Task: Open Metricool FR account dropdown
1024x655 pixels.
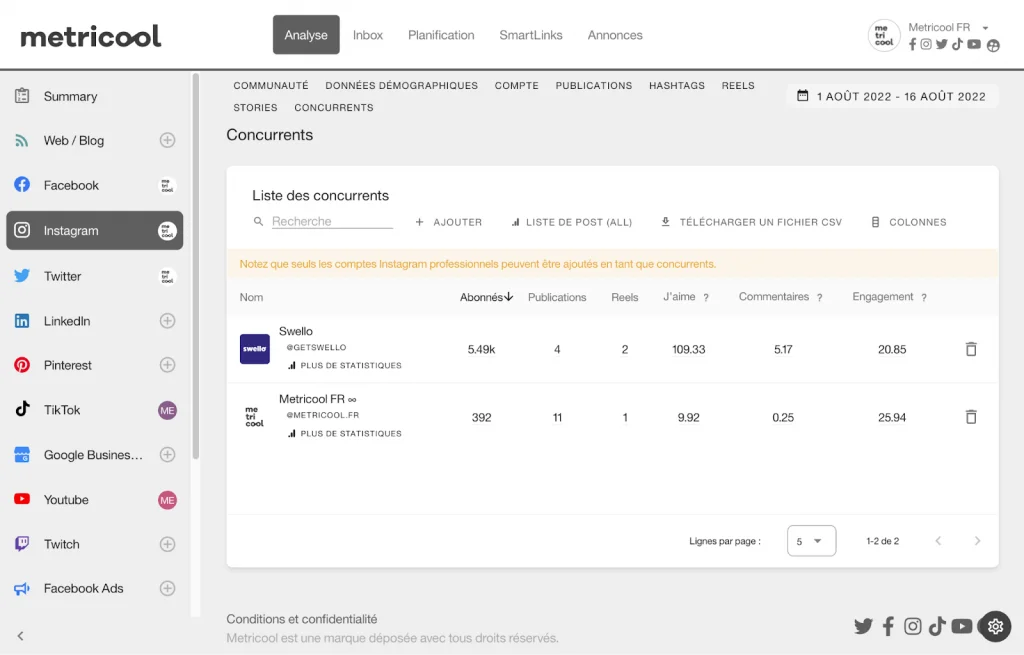Action: [x=985, y=27]
